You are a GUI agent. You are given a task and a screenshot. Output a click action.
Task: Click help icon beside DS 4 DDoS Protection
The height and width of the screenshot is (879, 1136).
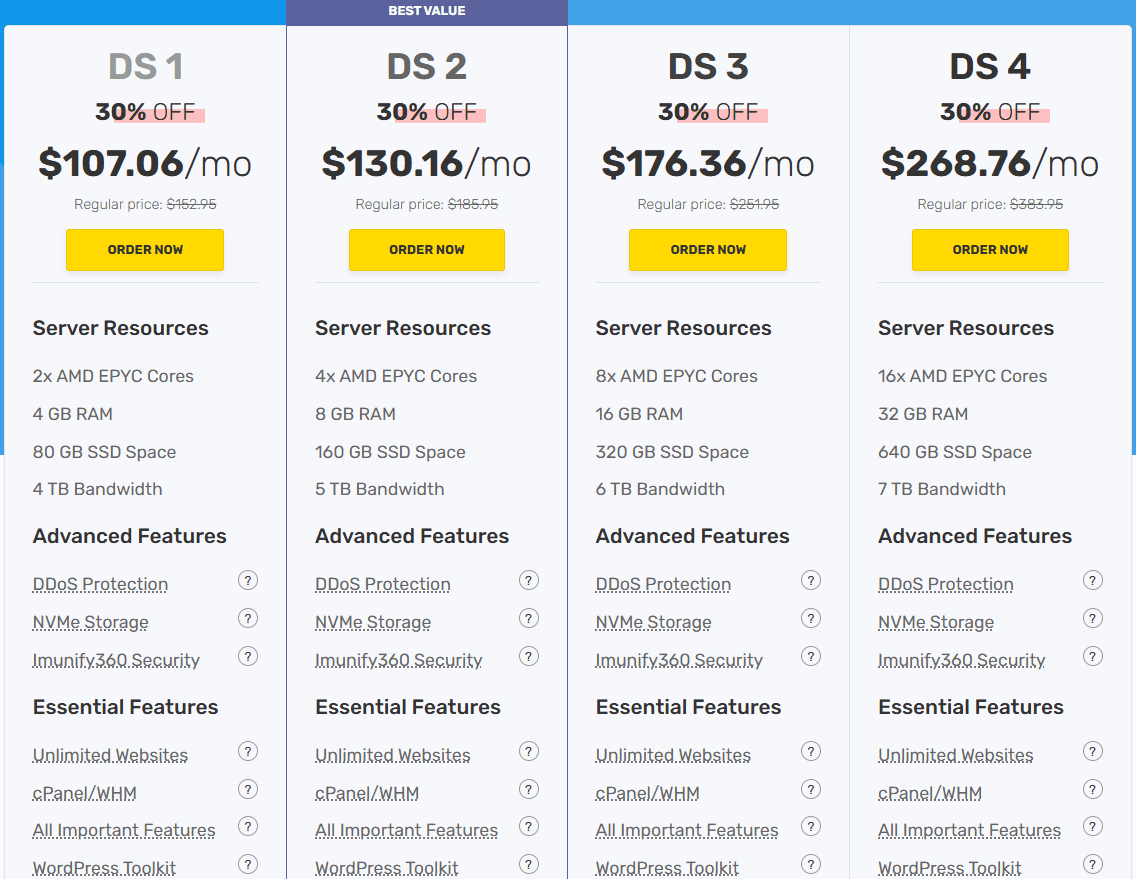(1093, 581)
